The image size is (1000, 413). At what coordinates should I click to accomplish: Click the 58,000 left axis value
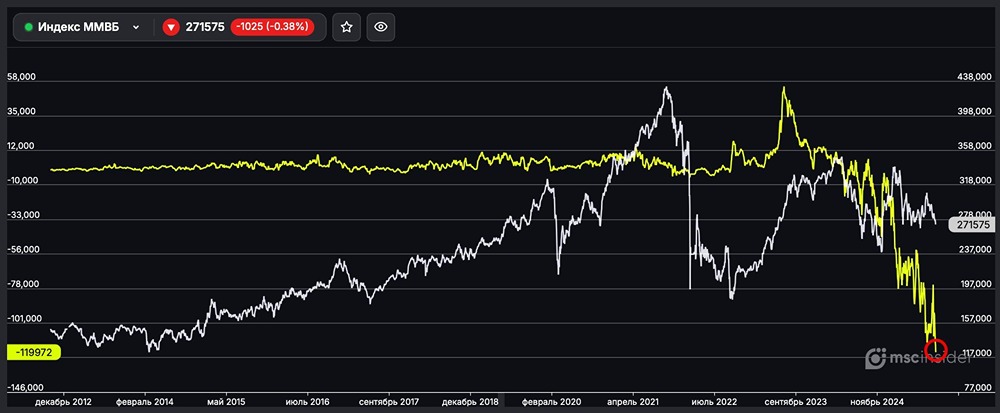point(21,76)
